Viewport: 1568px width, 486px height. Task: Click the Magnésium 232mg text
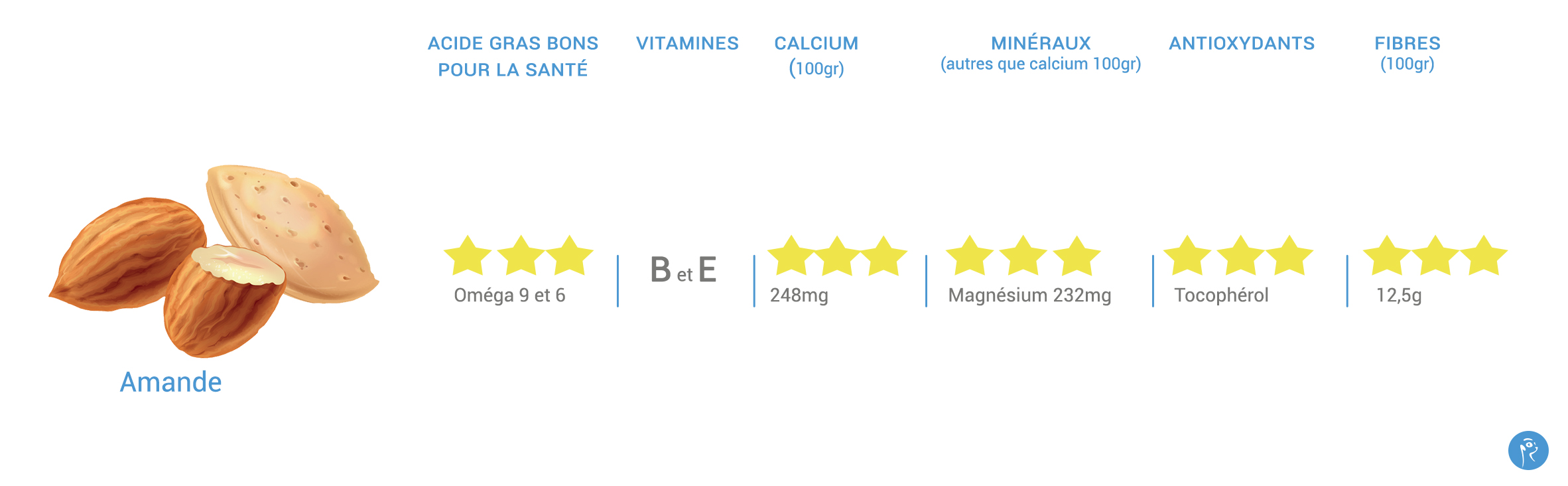[1029, 295]
